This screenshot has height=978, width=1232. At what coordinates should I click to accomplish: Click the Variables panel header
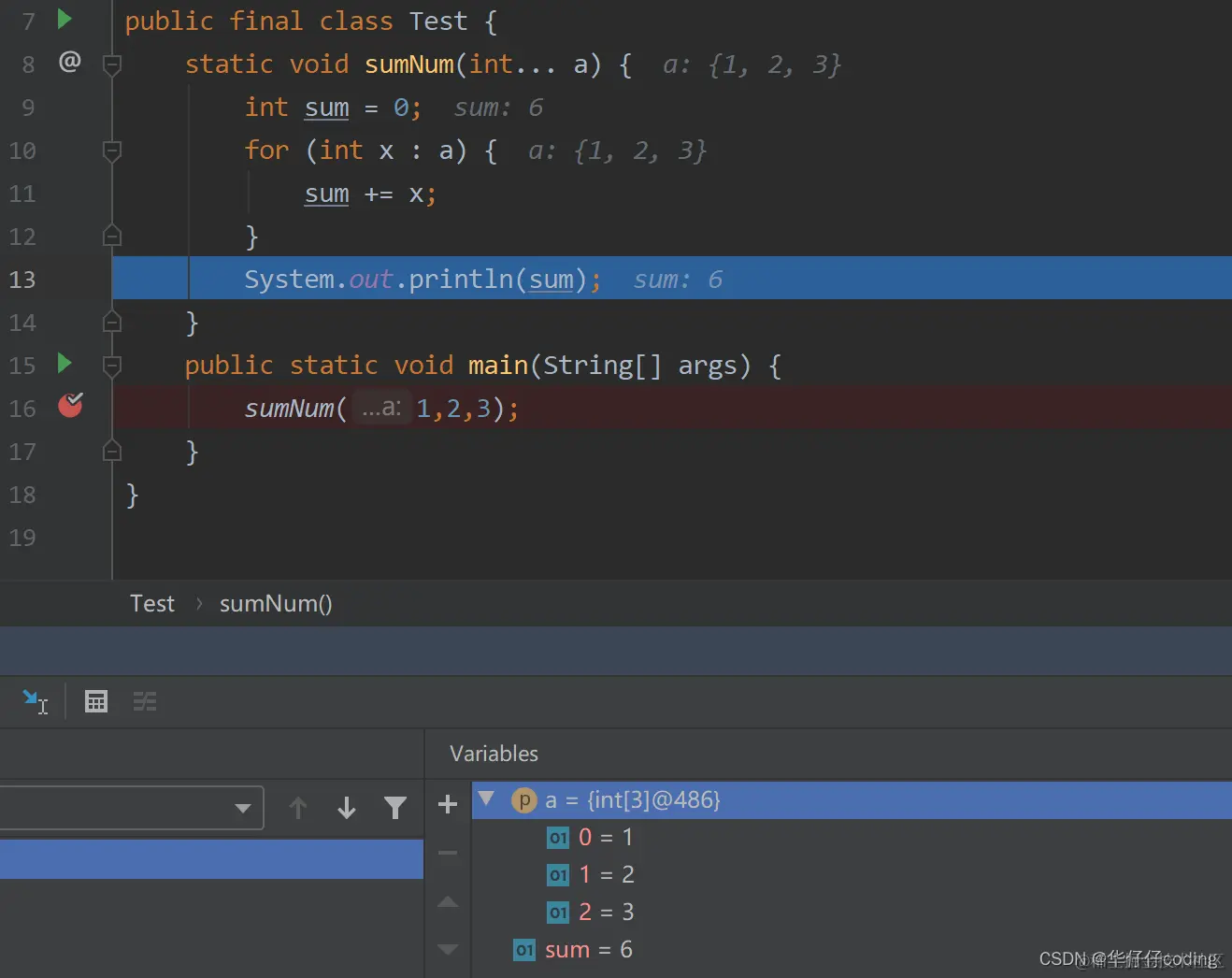coord(494,754)
